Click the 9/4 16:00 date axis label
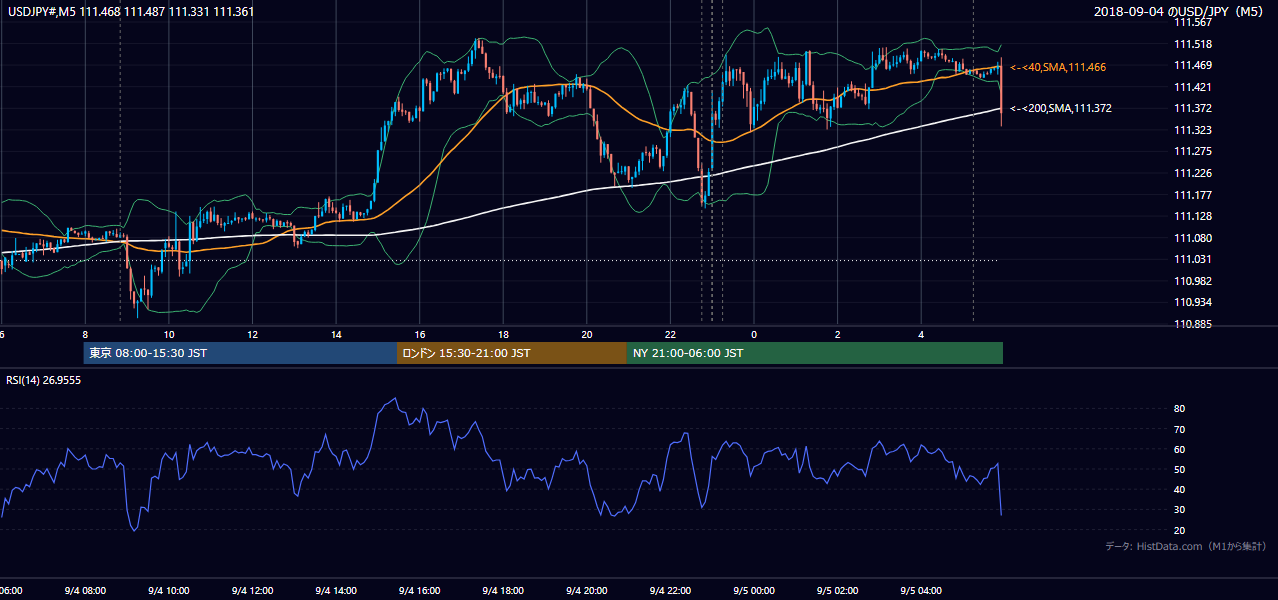The image size is (1278, 600). 420,590
